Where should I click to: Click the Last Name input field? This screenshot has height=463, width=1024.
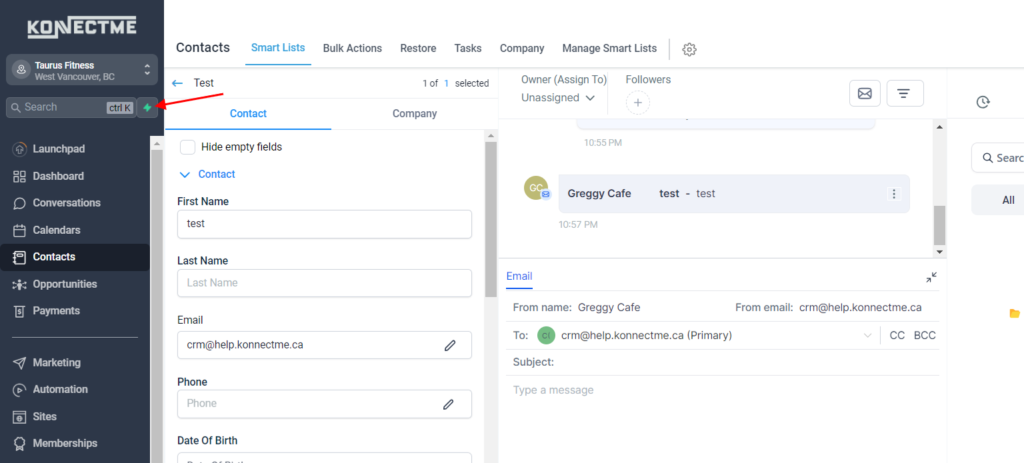(x=324, y=283)
